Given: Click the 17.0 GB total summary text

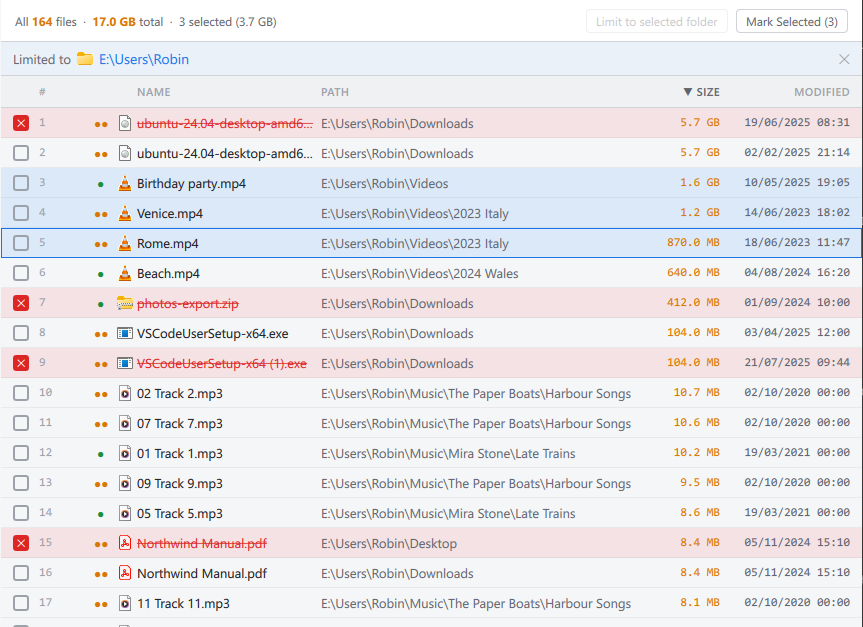Looking at the screenshot, I should point(128,22).
